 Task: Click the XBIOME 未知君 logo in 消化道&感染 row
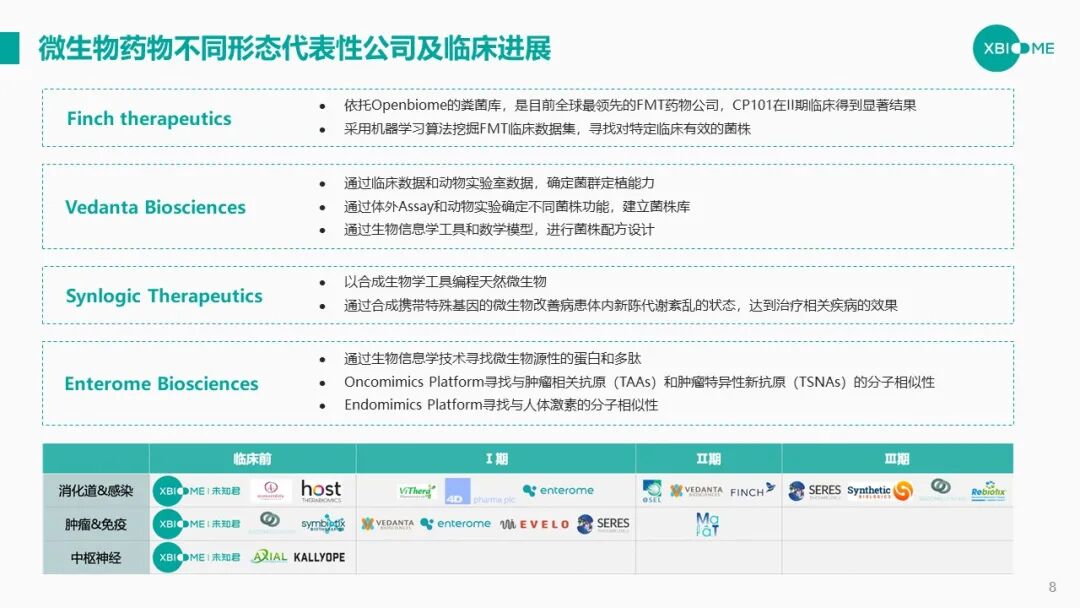(x=196, y=491)
